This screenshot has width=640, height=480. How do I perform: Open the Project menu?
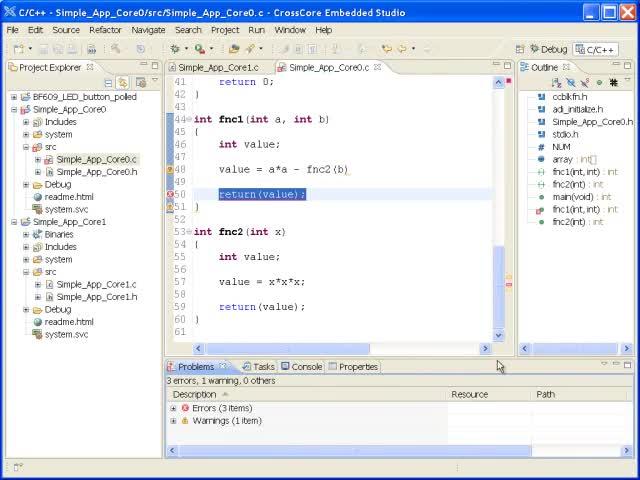point(225,30)
